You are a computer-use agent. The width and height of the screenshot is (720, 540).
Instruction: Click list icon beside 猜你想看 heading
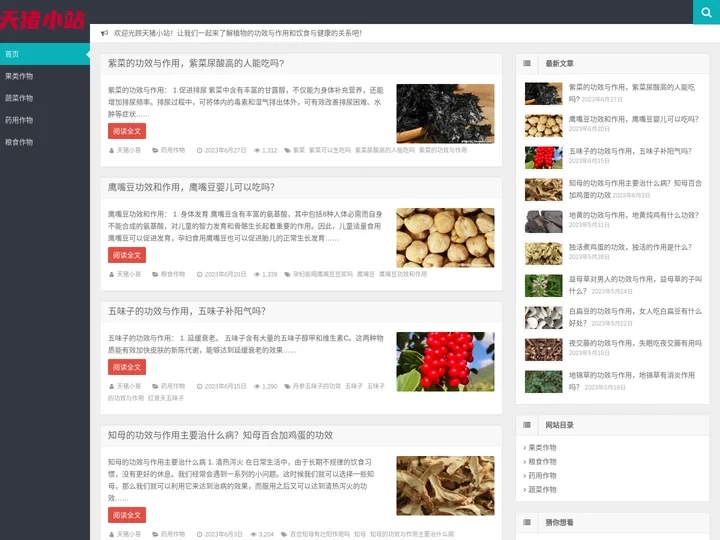click(527, 522)
